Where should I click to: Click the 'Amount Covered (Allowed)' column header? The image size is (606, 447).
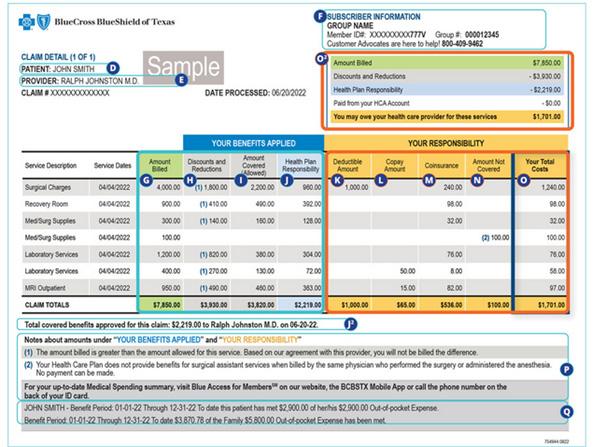[x=254, y=165]
